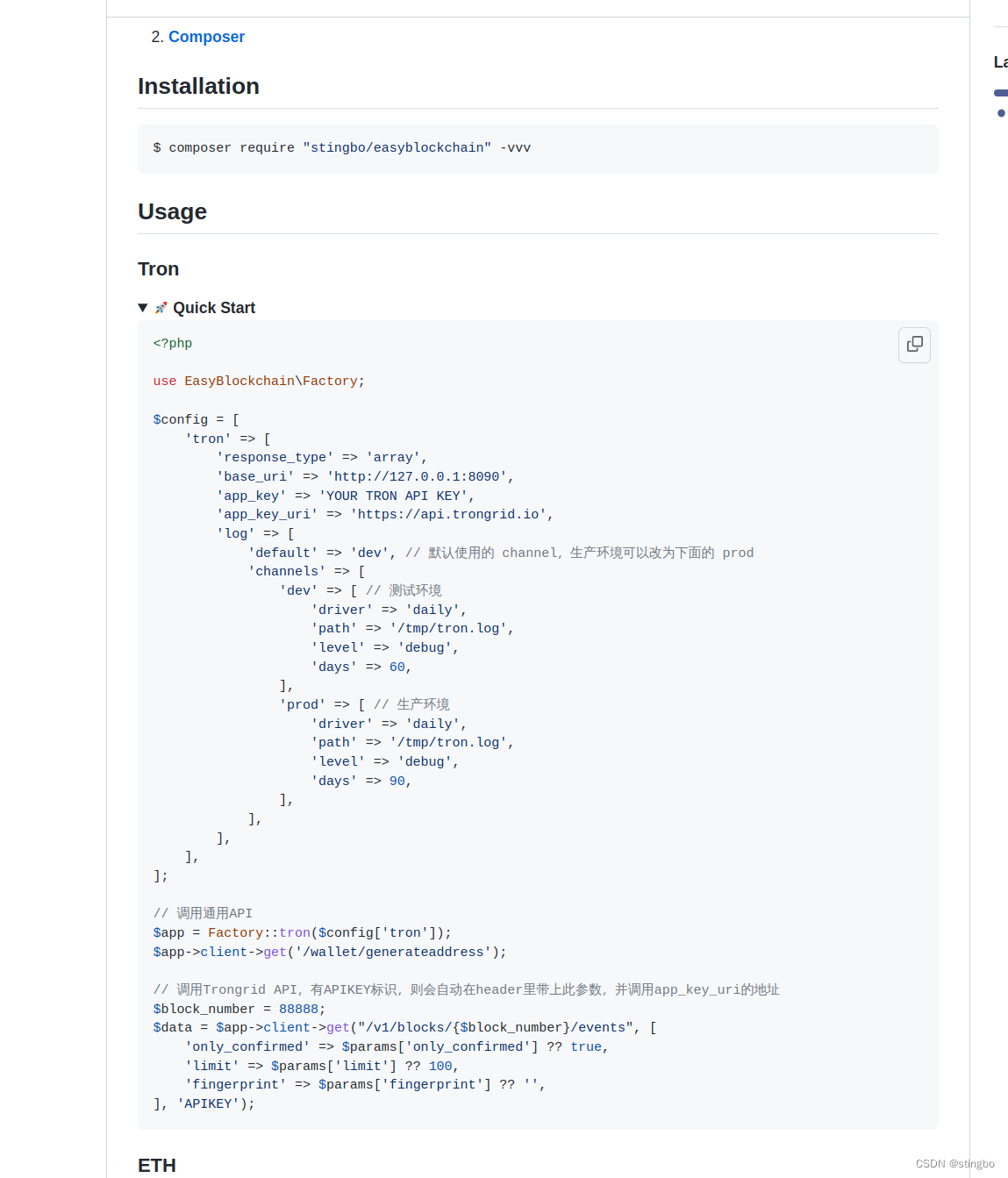Click the 'use EasyBlockchain\Factory;' line
This screenshot has width=1008, height=1178.
click(x=259, y=382)
